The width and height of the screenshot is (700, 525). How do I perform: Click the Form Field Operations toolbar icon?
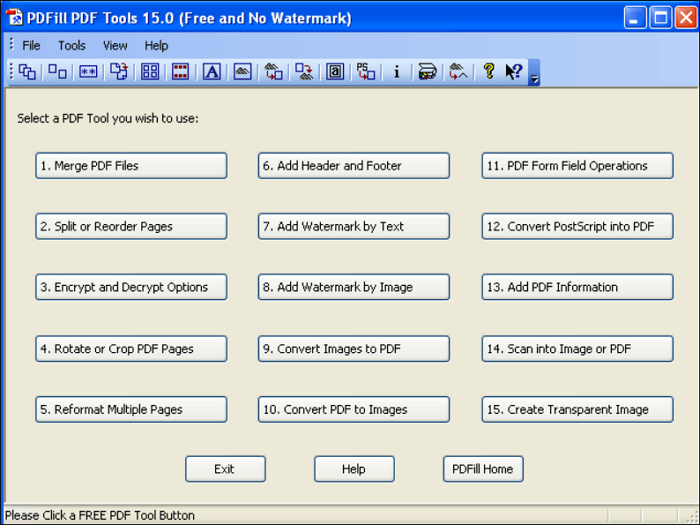click(335, 71)
